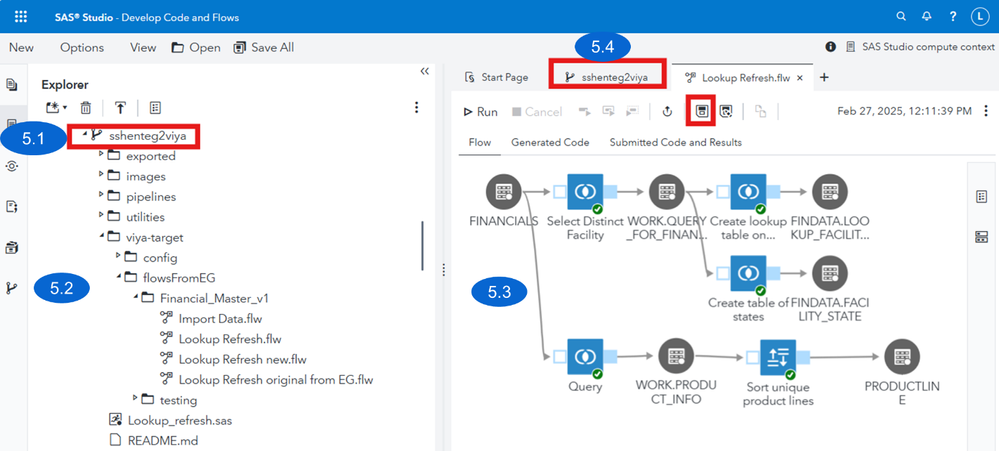Click the upload icon in flow toolbar
The image size is (999, 451).
coord(667,111)
